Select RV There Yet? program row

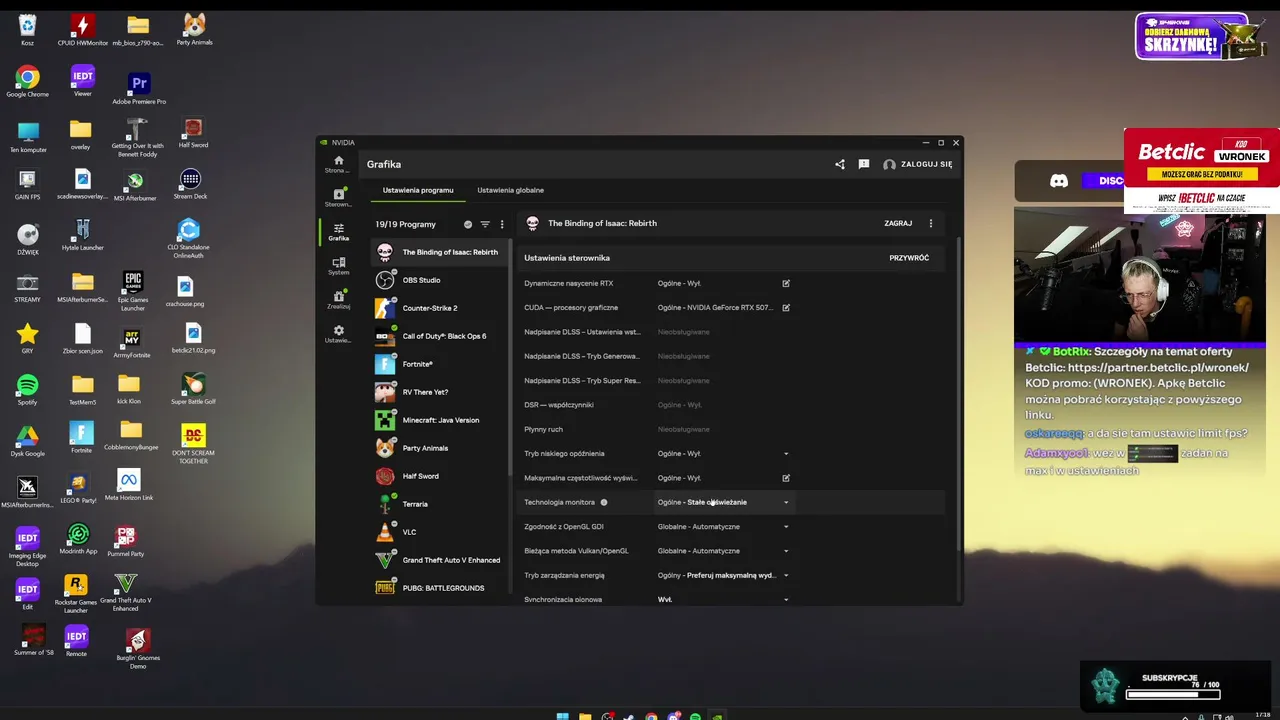(440, 392)
